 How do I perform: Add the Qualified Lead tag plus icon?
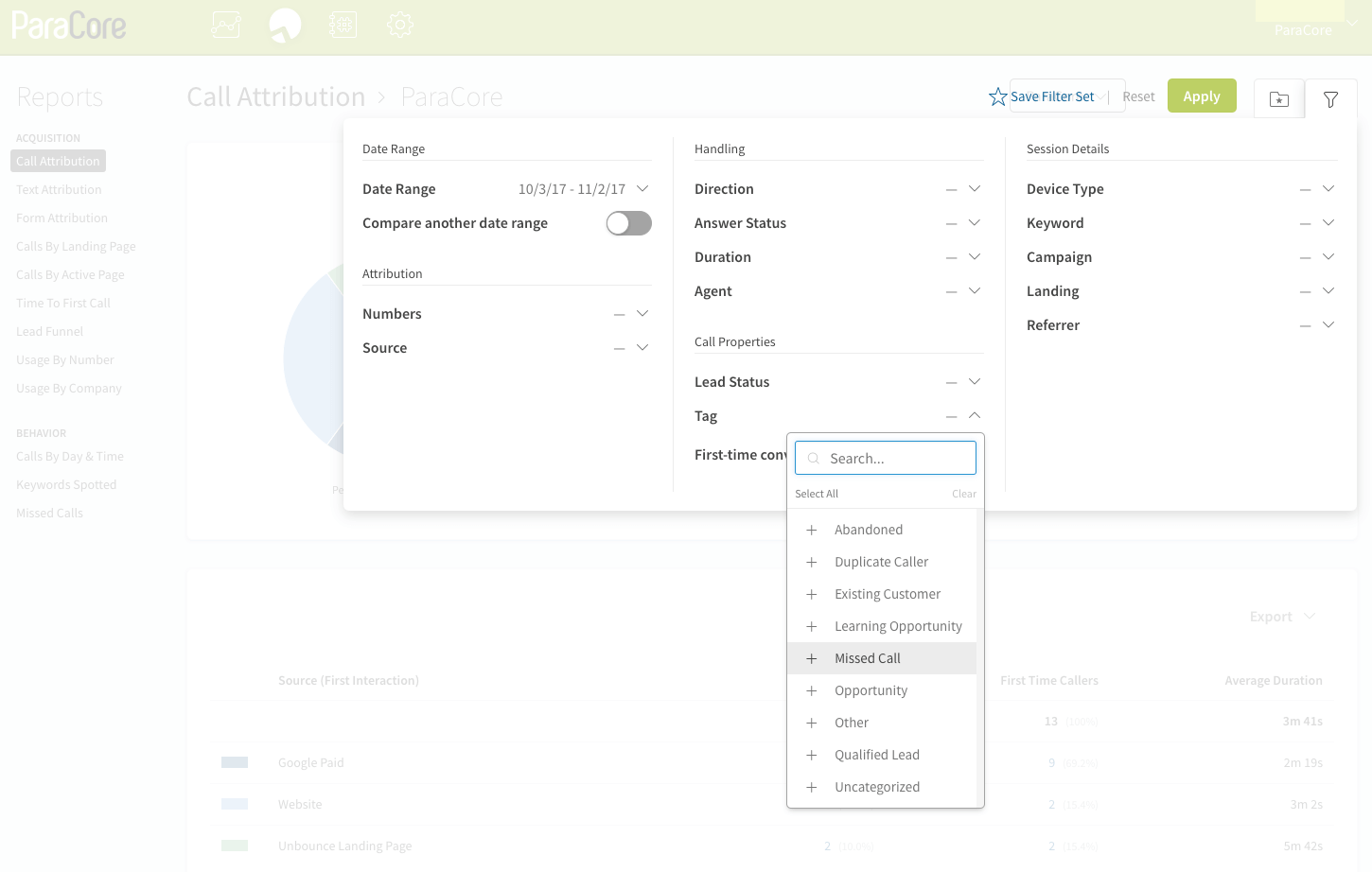coord(812,755)
